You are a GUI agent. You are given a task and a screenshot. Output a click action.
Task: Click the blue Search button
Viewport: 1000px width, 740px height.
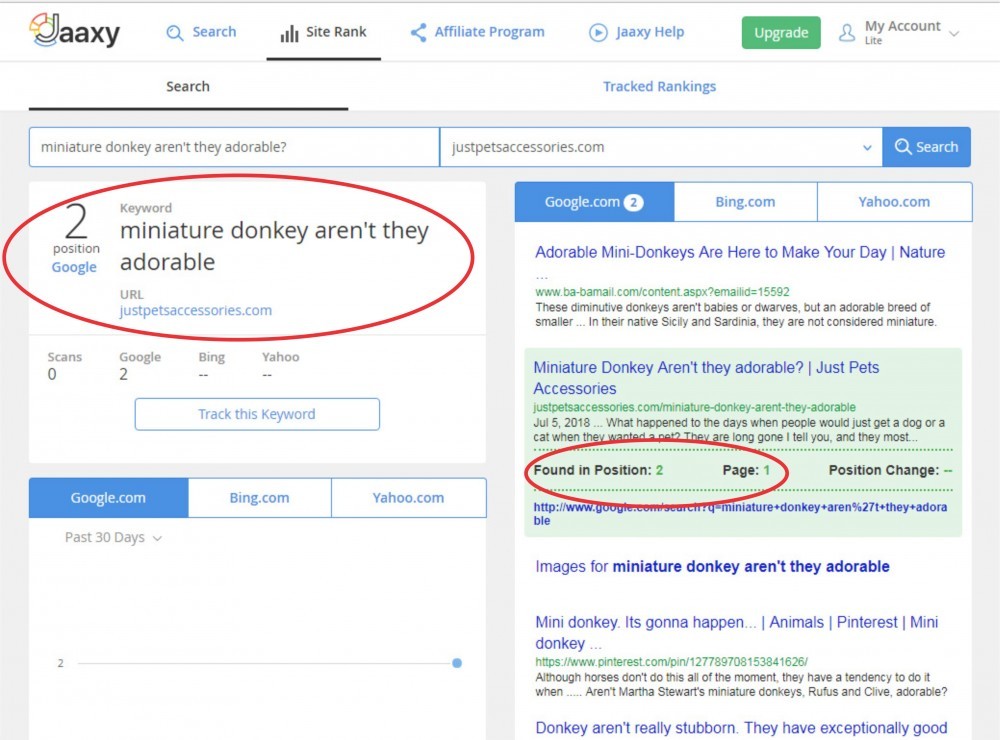pyautogui.click(x=927, y=147)
